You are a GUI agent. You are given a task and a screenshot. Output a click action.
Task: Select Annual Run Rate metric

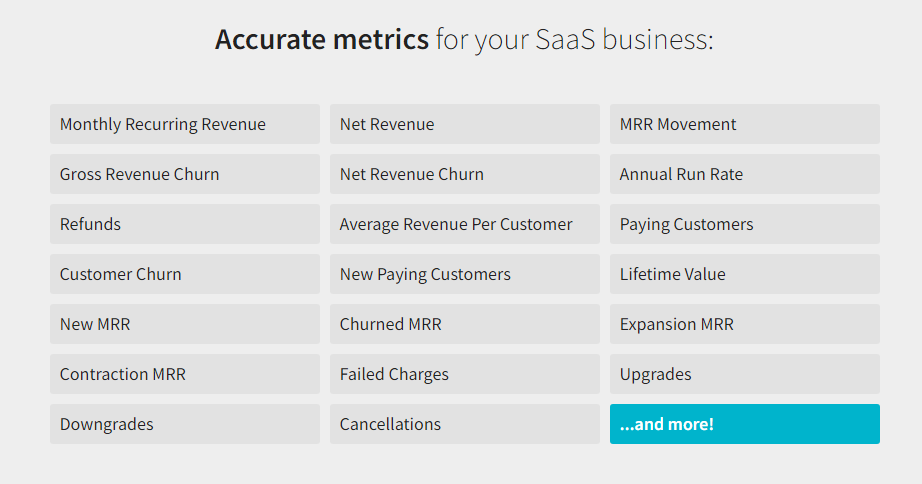(745, 174)
